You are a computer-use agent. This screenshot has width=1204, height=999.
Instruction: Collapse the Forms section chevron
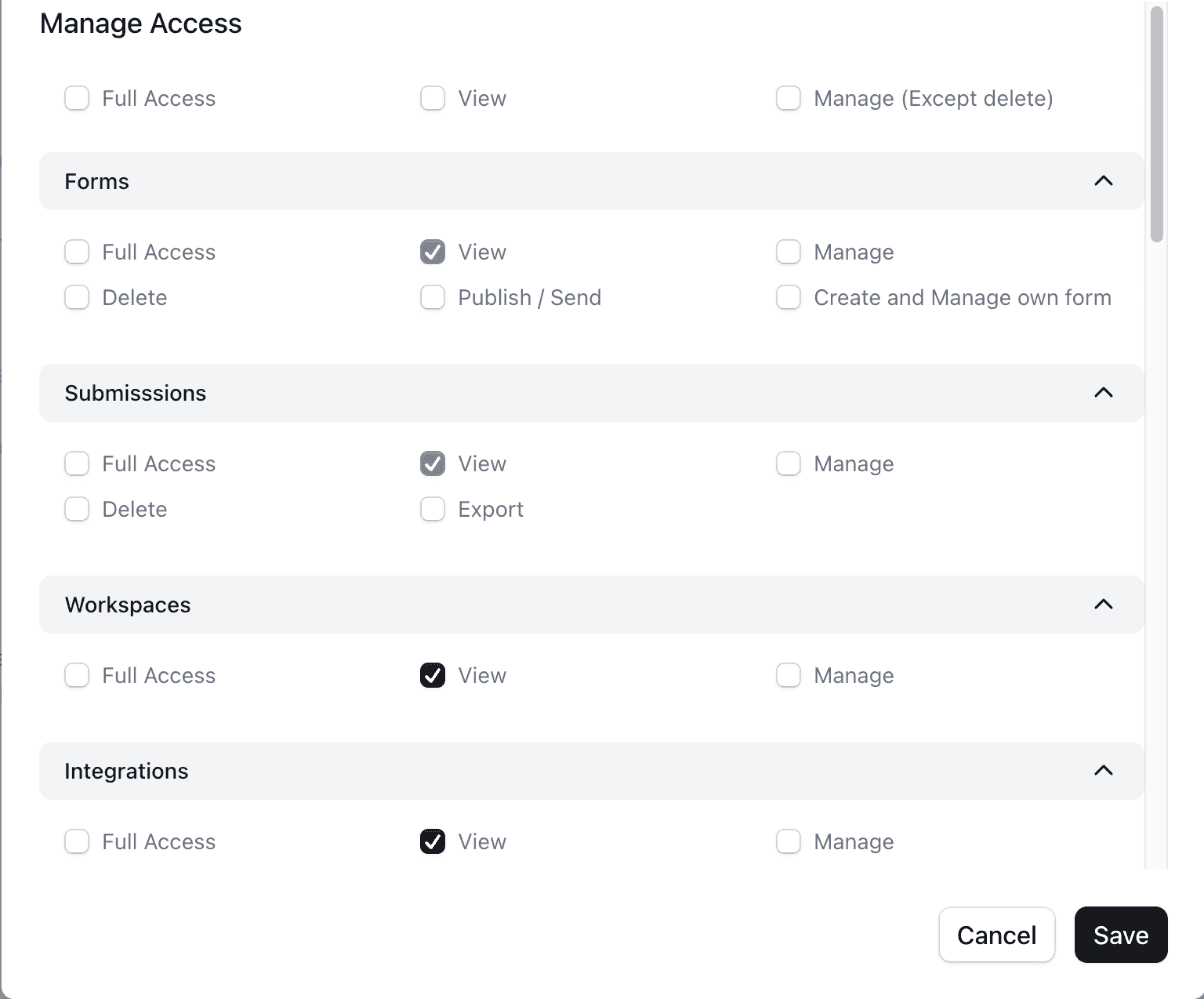tap(1104, 181)
